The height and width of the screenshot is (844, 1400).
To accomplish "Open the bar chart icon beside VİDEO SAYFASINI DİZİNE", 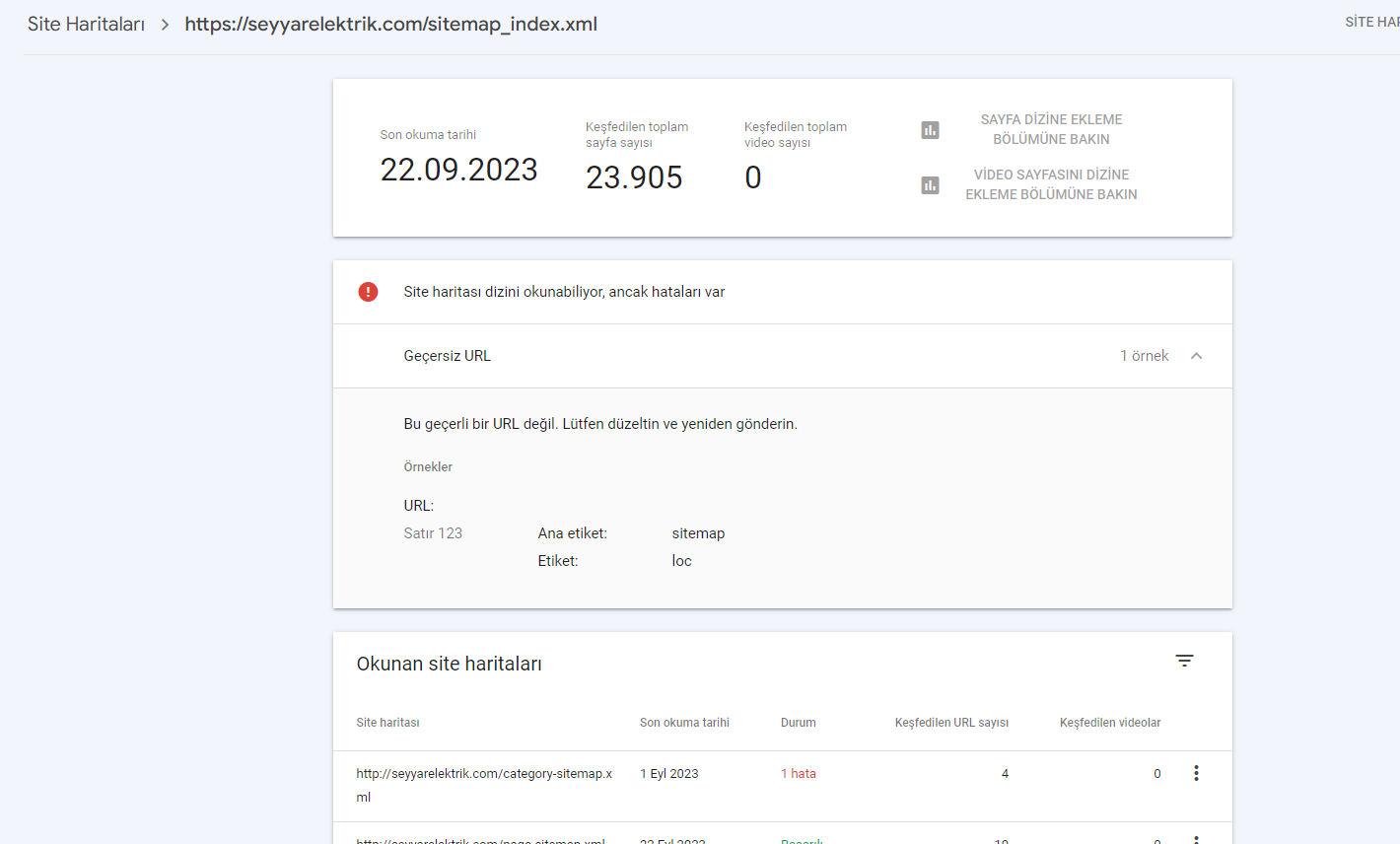I will tap(930, 185).
